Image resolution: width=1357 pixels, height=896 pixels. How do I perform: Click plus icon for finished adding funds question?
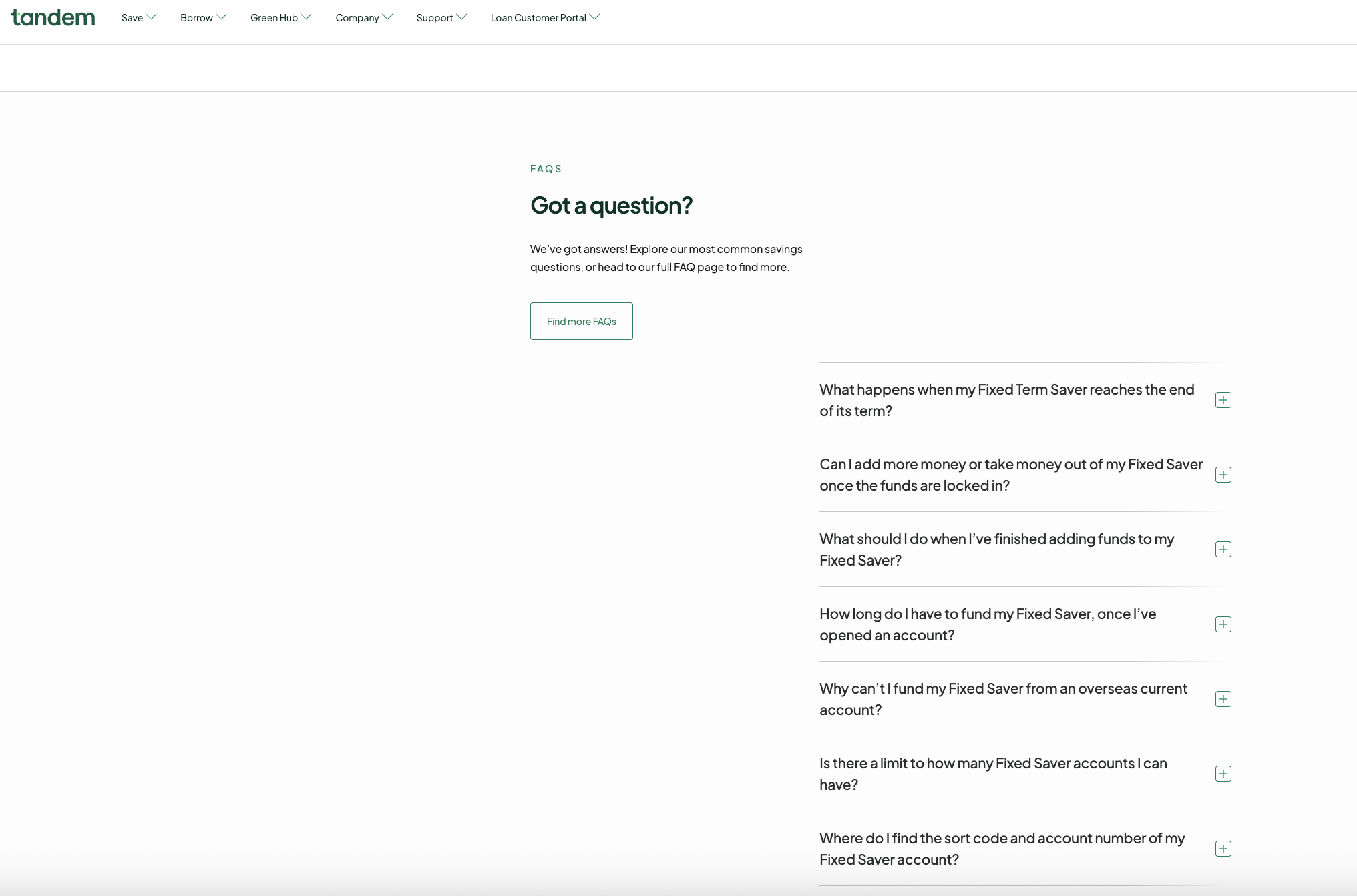(1223, 549)
